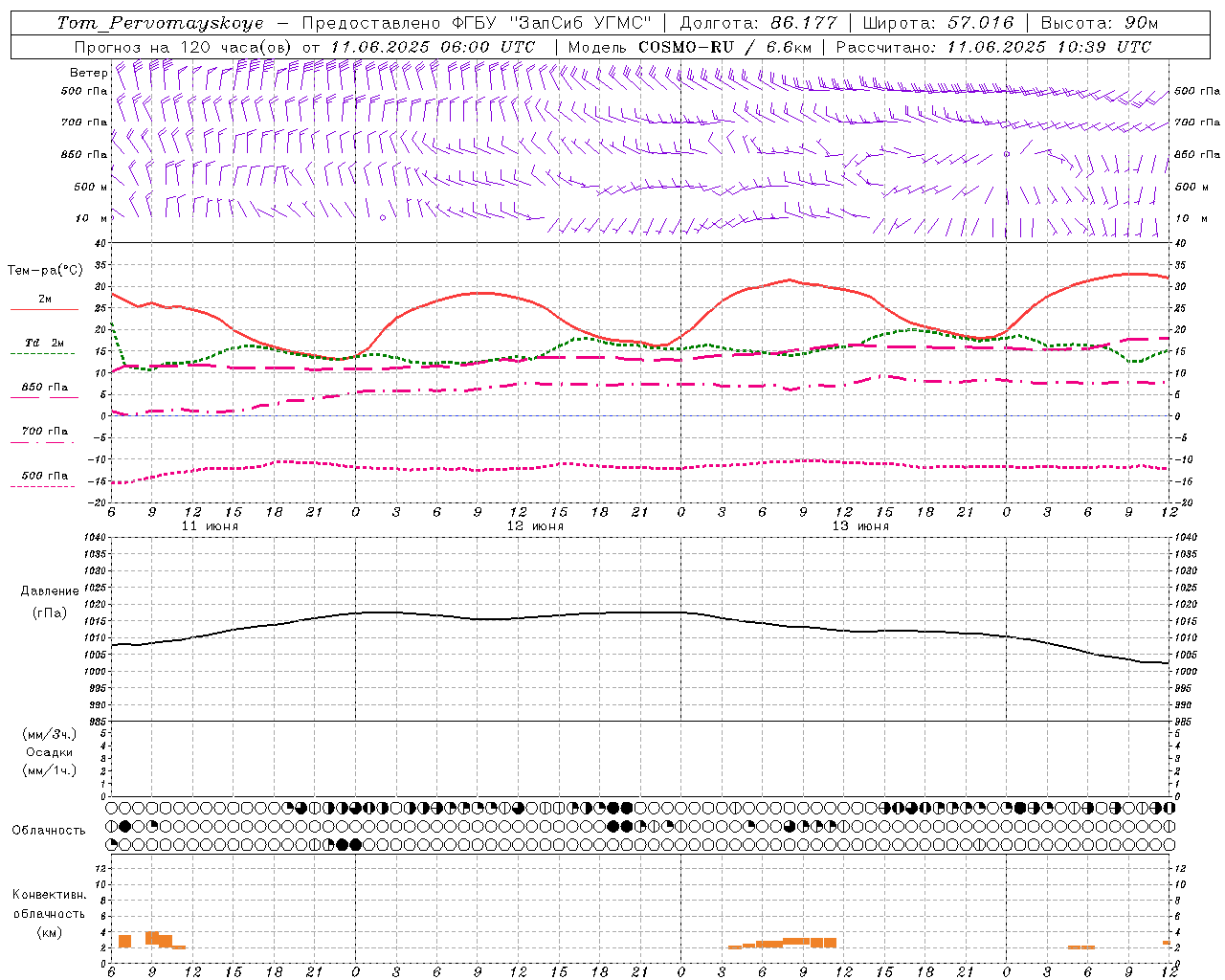Image resolution: width=1225 pixels, height=980 pixels.
Task: Click the 700 гПа temperature legend entry
Action: coord(44,432)
